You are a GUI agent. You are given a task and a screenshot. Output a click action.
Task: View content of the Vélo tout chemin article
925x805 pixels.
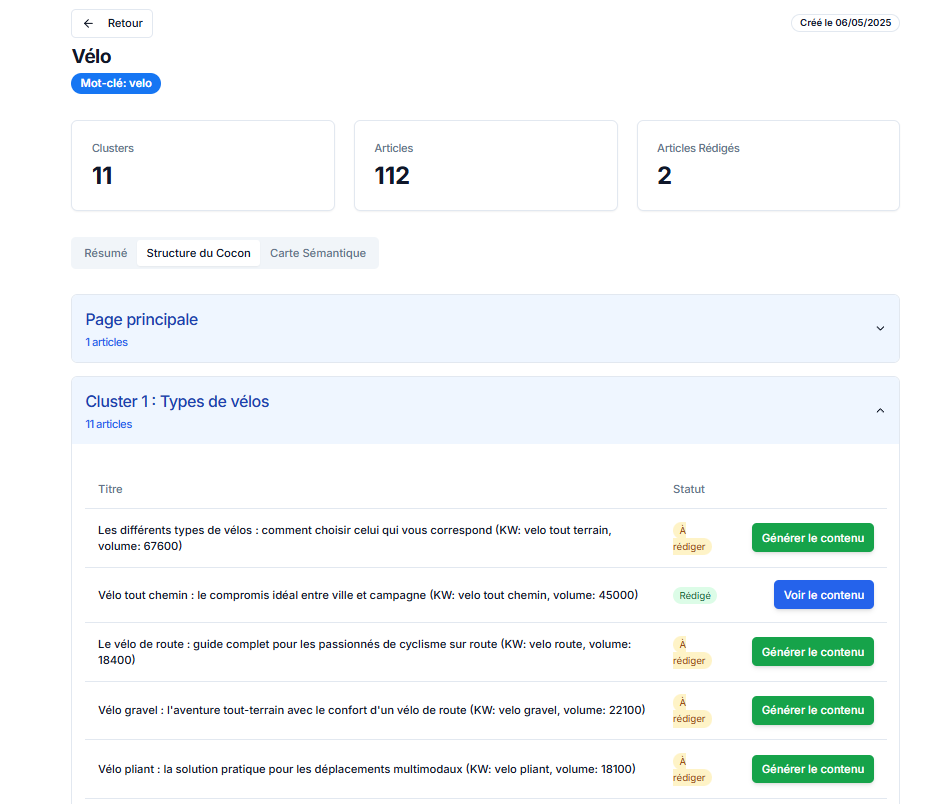click(824, 595)
